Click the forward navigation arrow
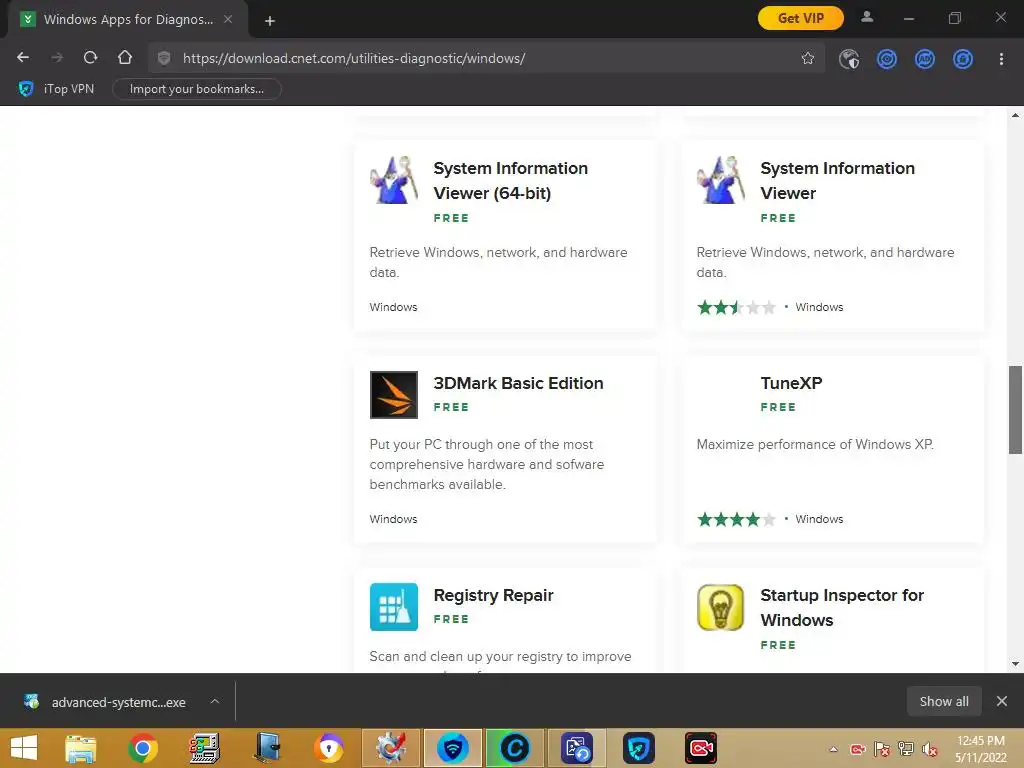 (x=57, y=57)
